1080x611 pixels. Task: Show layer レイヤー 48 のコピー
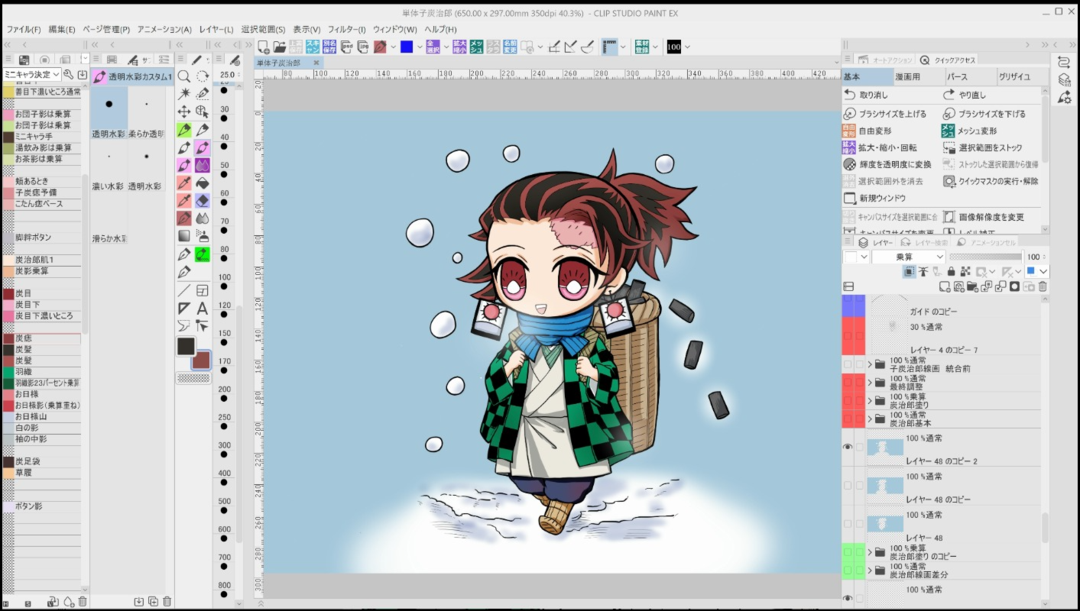click(x=848, y=485)
